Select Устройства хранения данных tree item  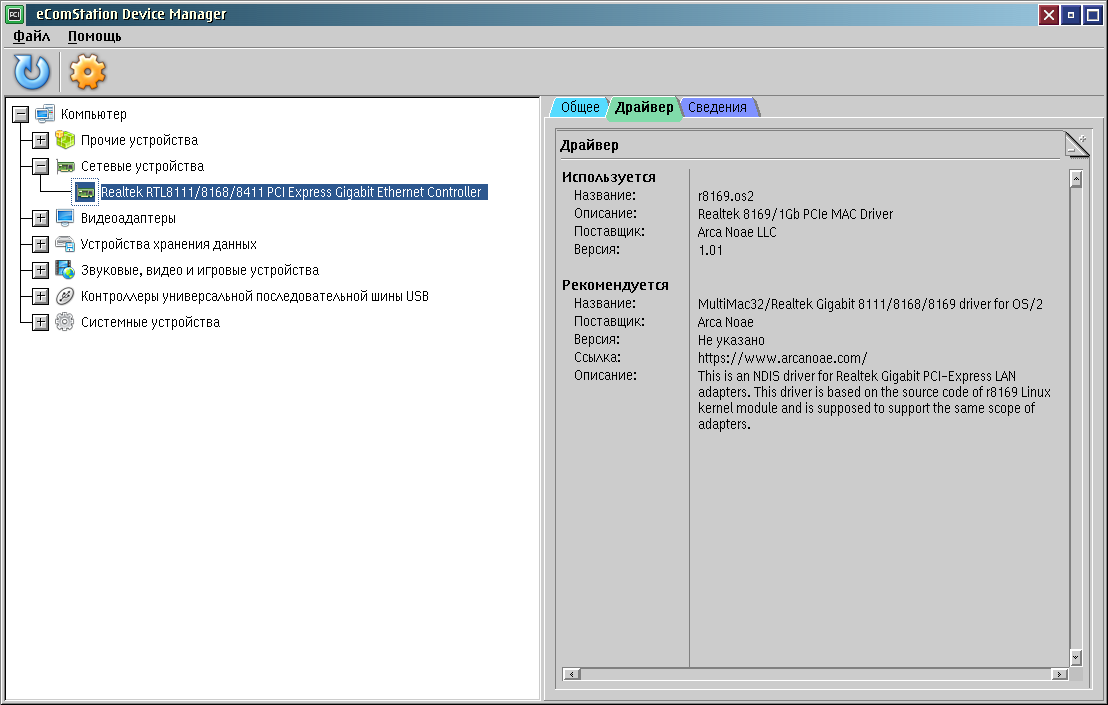pos(168,244)
